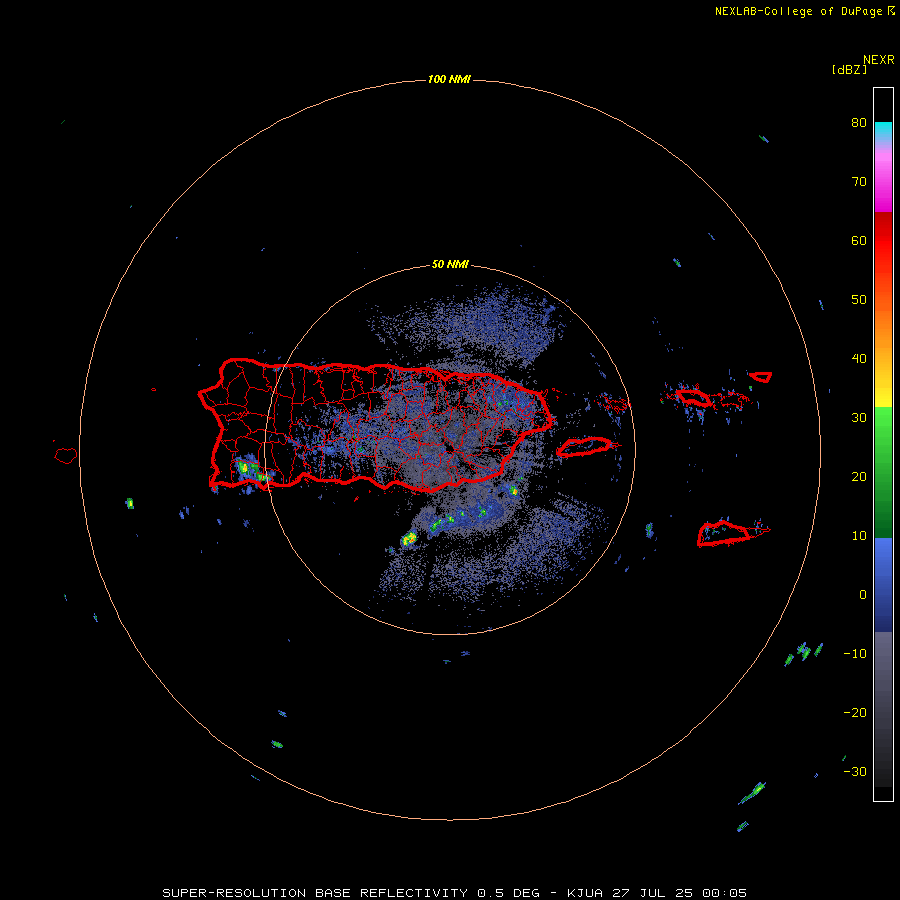
Task: Click the green segment of the color bar
Action: 883,472
